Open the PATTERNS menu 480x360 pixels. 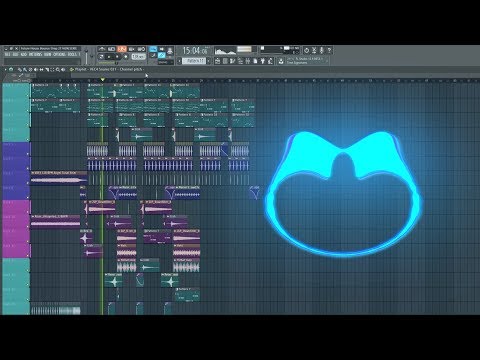click(x=35, y=54)
